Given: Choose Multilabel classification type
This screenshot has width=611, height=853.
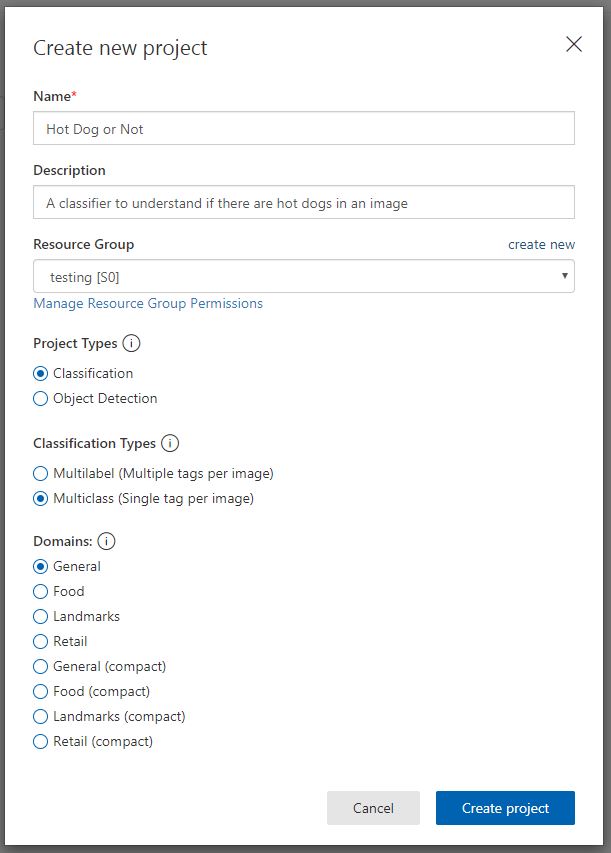Looking at the screenshot, I should (x=41, y=473).
